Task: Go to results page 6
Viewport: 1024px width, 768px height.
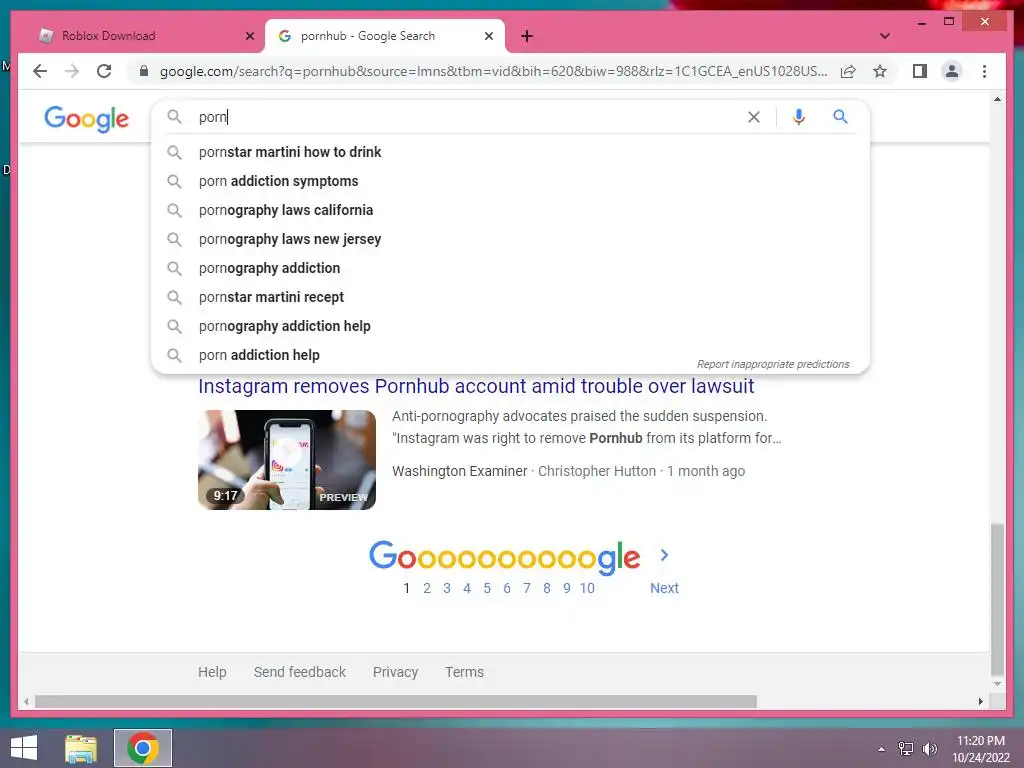Action: tap(507, 588)
